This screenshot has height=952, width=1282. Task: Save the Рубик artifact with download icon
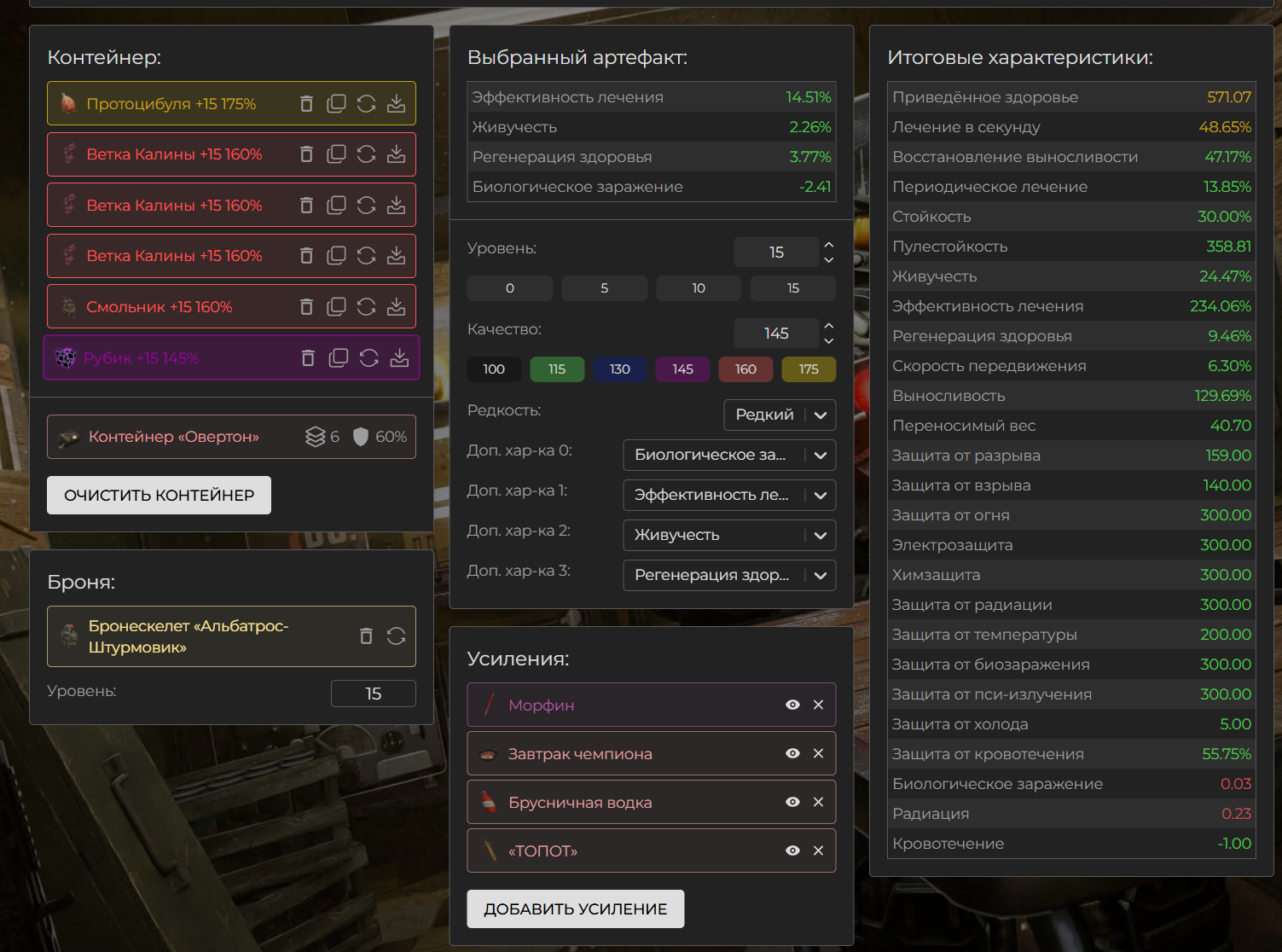coord(399,358)
